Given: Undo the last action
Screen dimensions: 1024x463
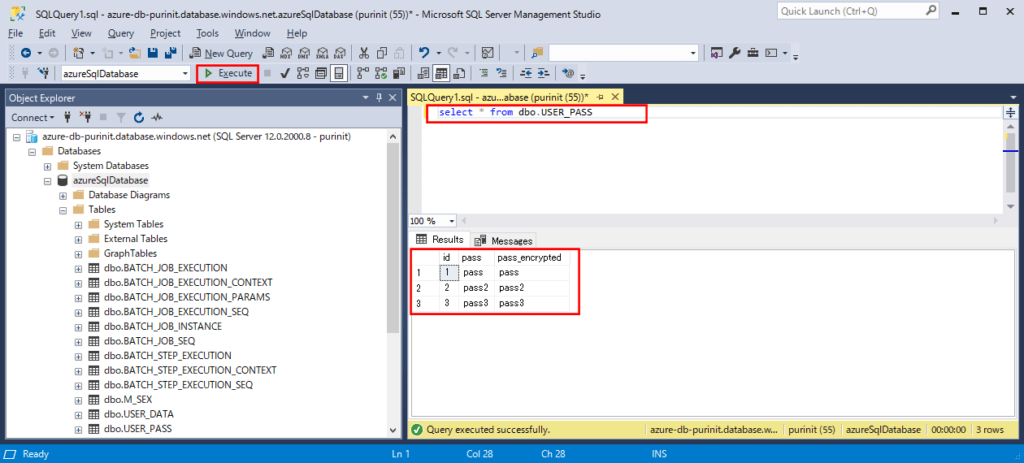Looking at the screenshot, I should [x=424, y=54].
